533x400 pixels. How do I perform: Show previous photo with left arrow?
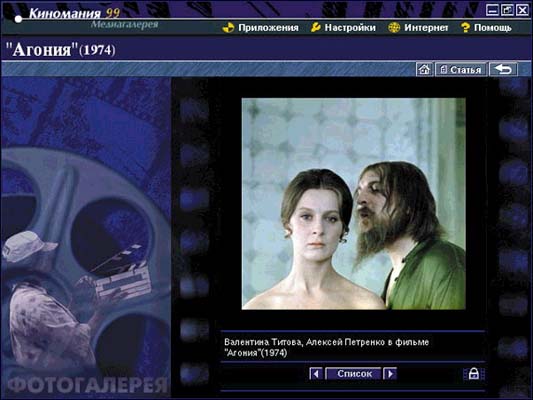click(316, 374)
